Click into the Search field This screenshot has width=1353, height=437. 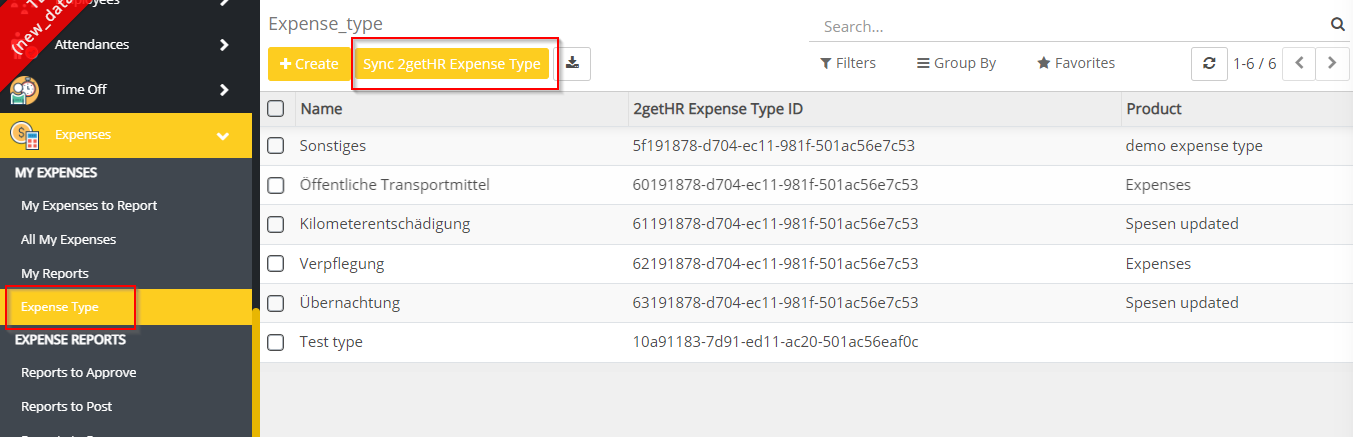(x=1070, y=26)
